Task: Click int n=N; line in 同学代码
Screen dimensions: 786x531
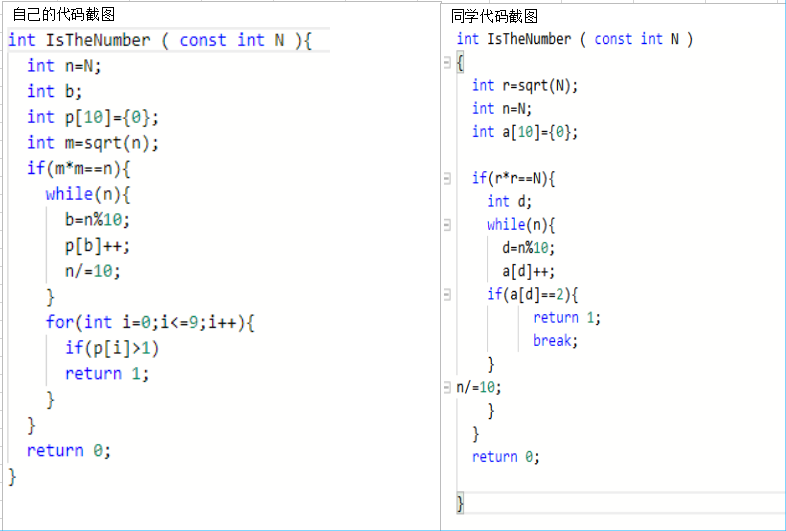Action: coord(502,109)
